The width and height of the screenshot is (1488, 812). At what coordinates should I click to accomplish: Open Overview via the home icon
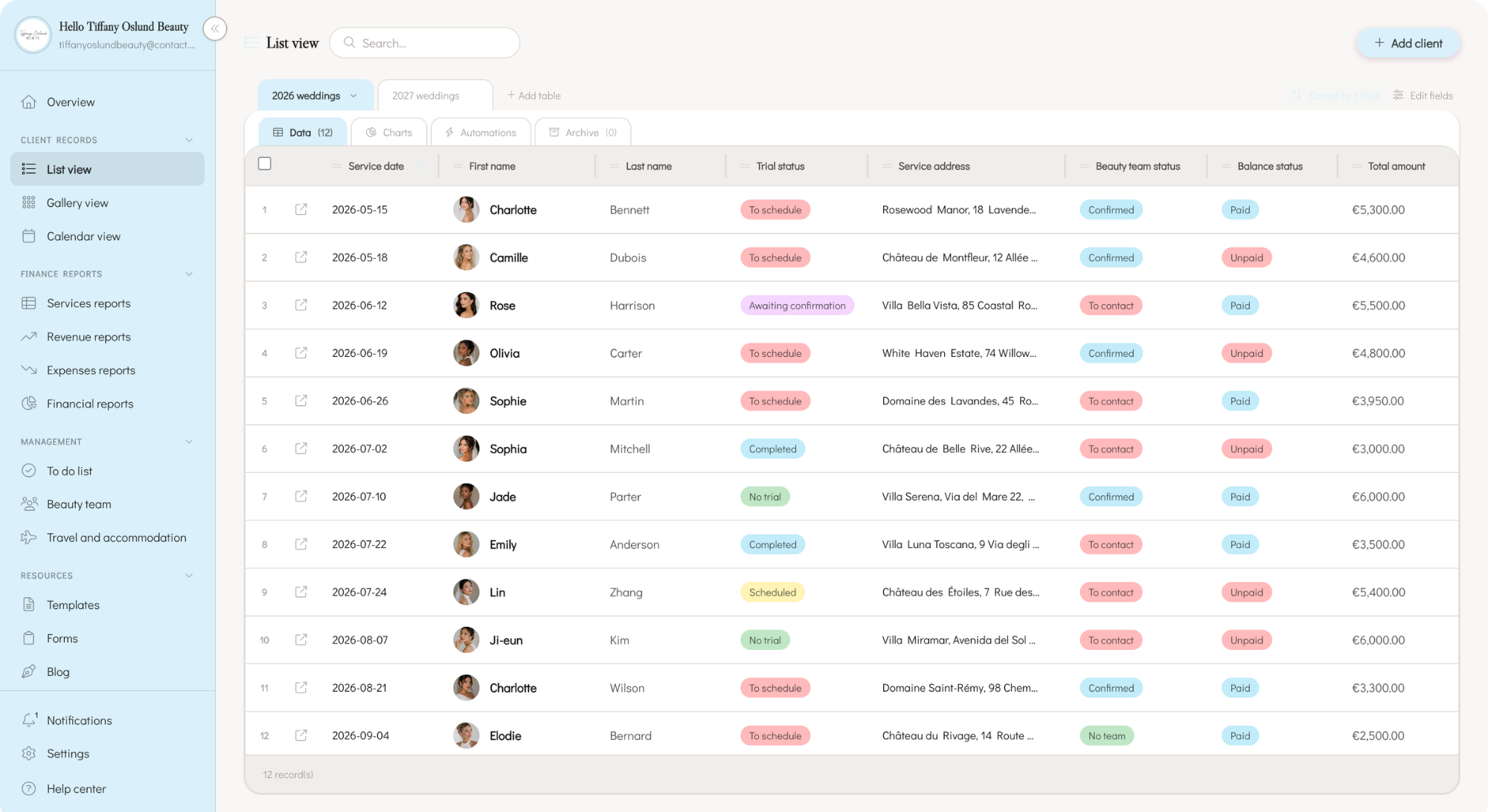tap(29, 102)
